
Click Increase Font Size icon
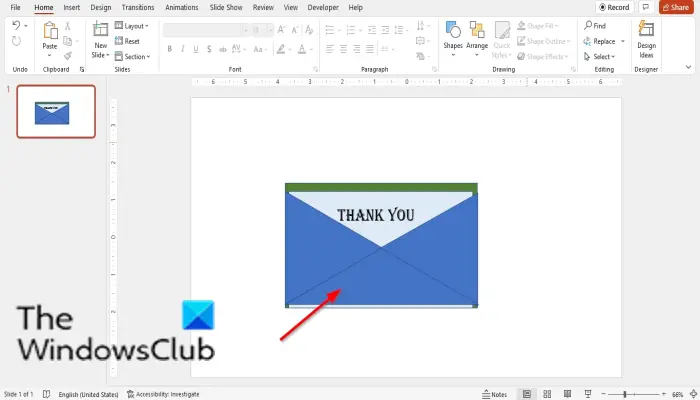tap(281, 30)
